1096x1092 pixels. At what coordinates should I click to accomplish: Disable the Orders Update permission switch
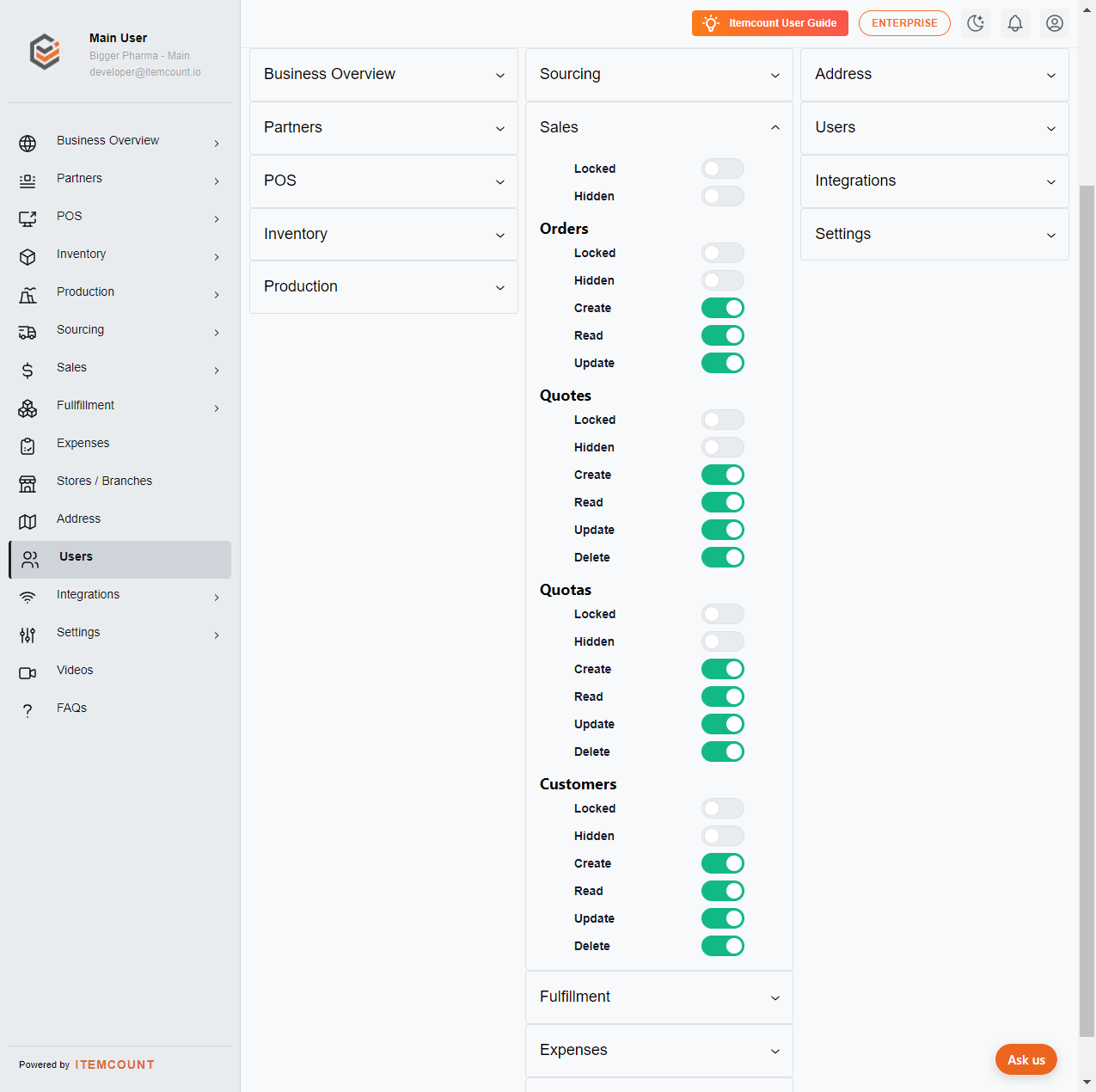click(x=723, y=363)
